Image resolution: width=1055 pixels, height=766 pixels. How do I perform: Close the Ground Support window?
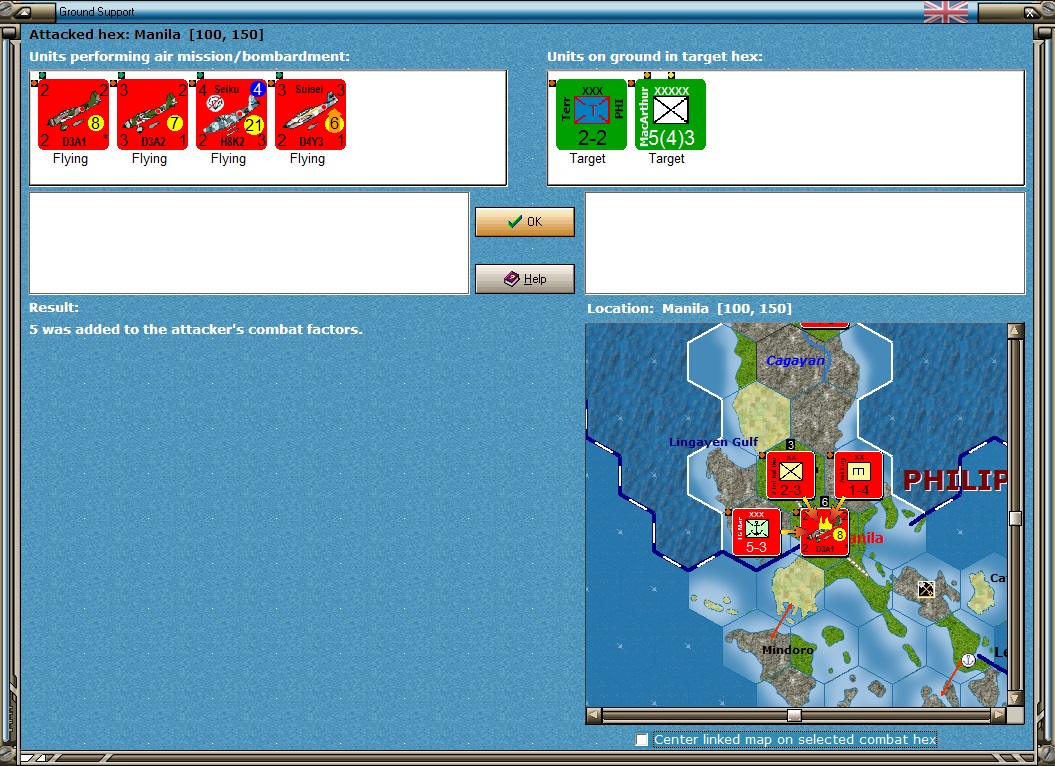[x=1031, y=12]
